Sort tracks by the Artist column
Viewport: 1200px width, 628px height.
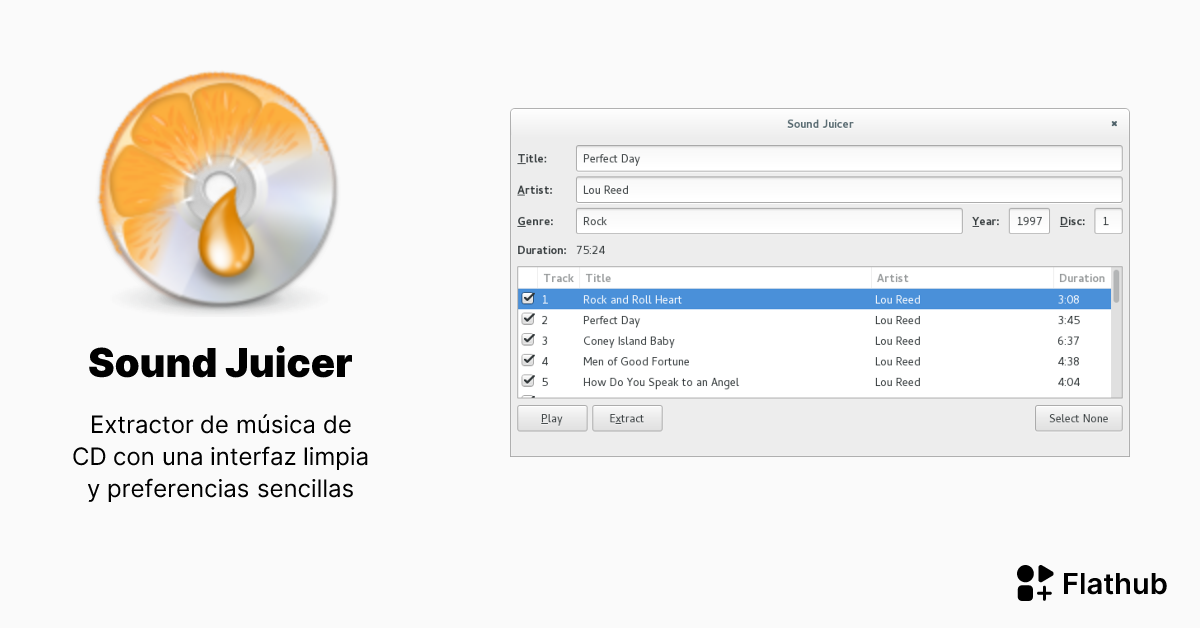point(891,278)
